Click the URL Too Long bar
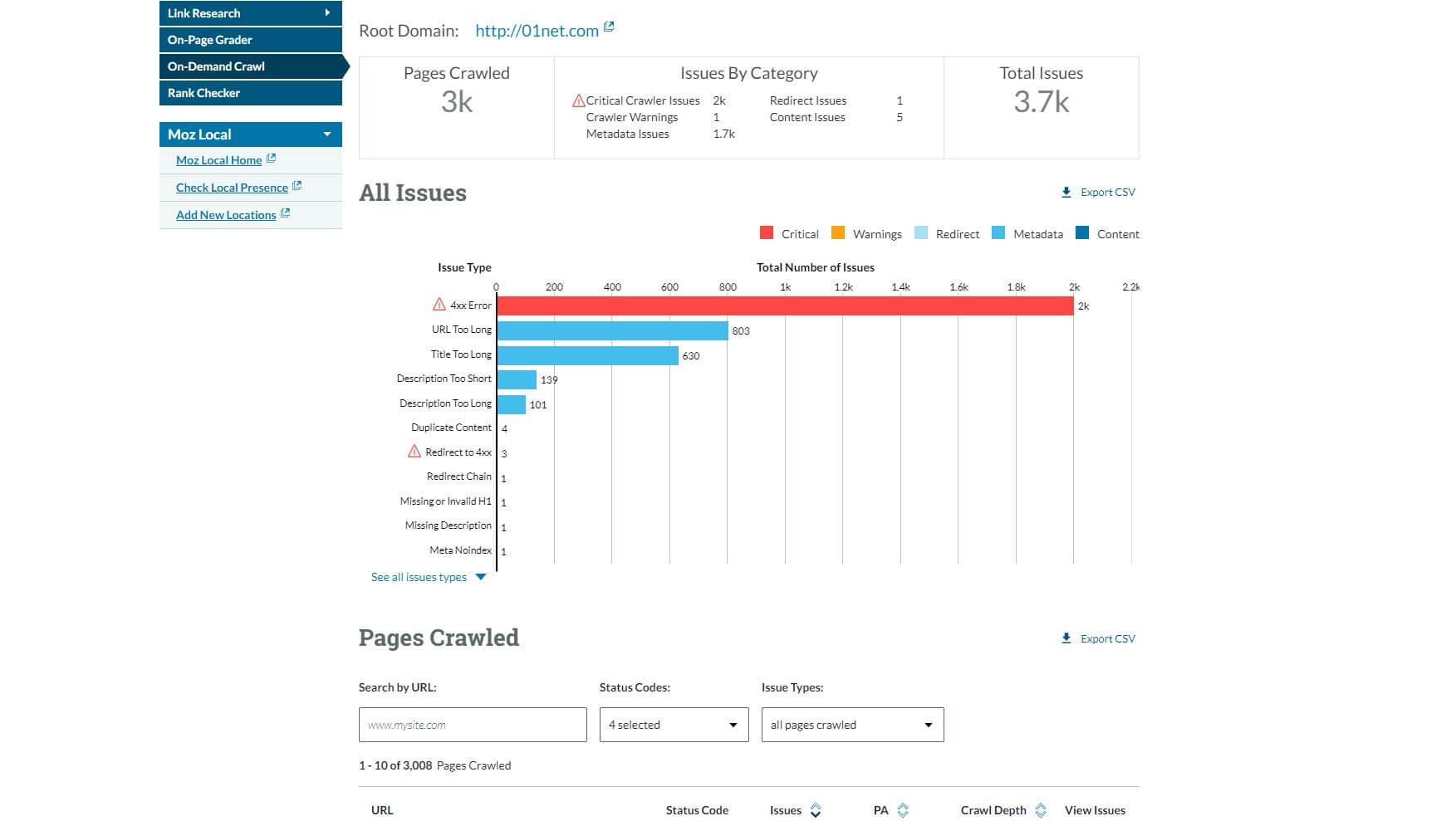 613,330
